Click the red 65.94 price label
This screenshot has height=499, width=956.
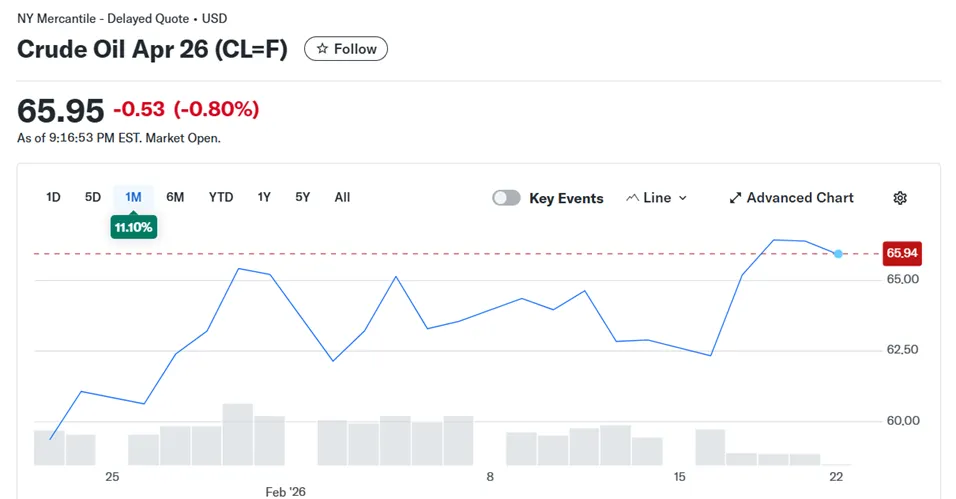[902, 253]
